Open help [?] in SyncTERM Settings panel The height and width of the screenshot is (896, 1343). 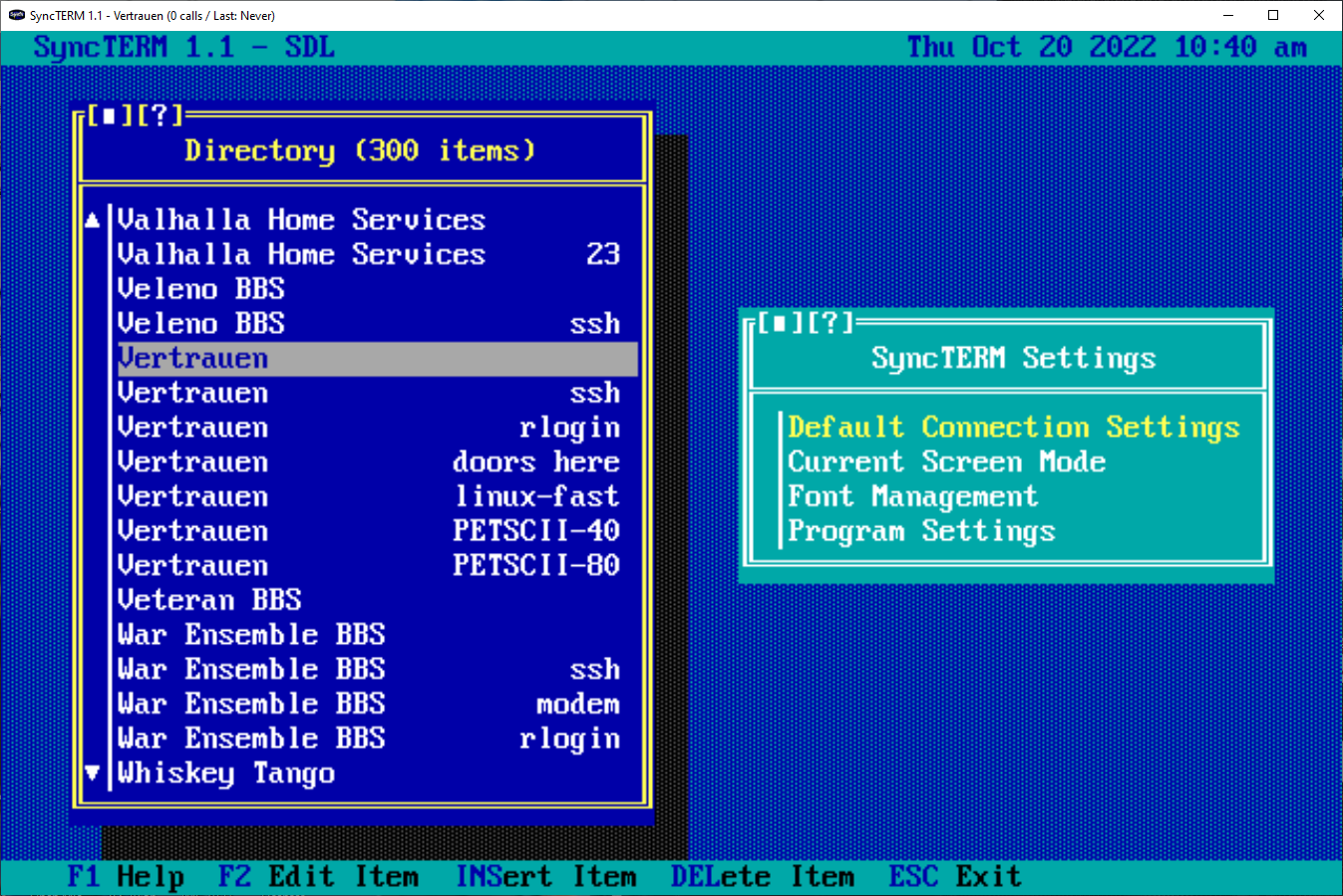click(x=831, y=323)
